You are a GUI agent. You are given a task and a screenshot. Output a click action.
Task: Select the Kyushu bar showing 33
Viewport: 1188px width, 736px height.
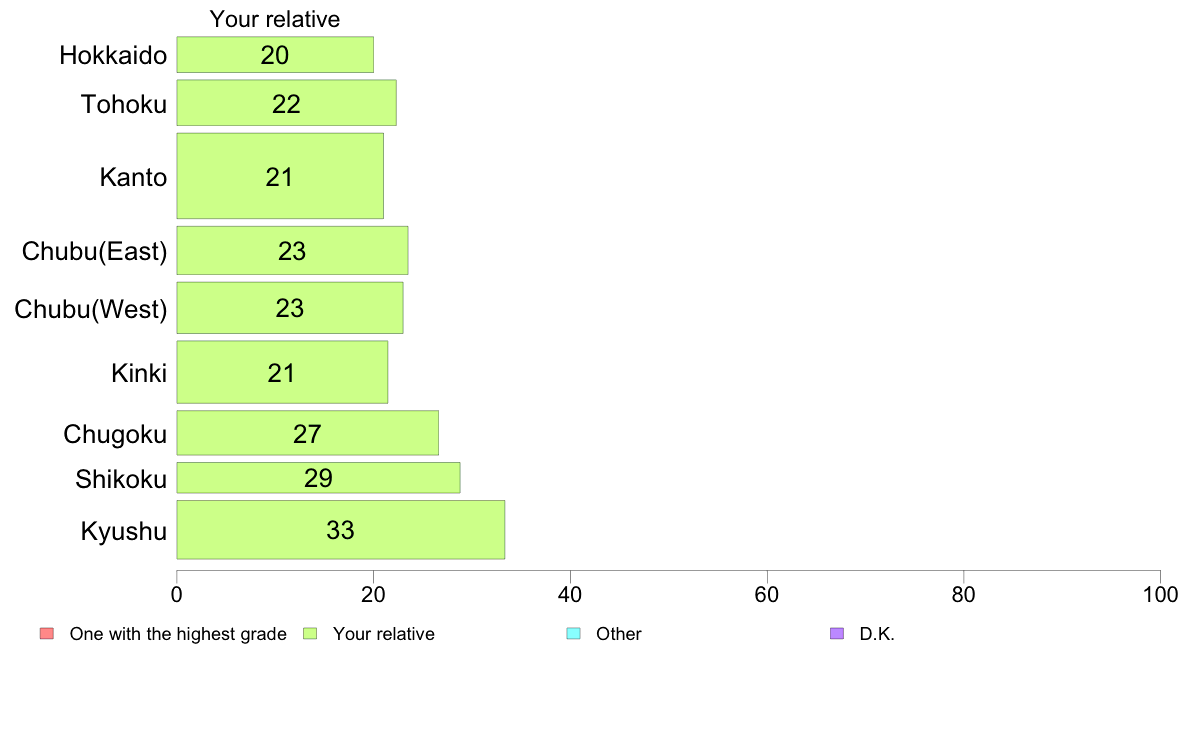340,530
